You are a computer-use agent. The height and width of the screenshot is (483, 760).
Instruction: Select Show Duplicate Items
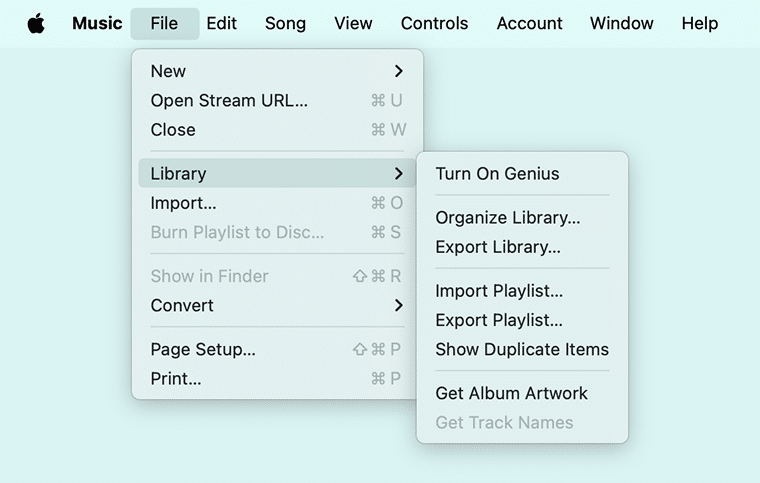(522, 349)
